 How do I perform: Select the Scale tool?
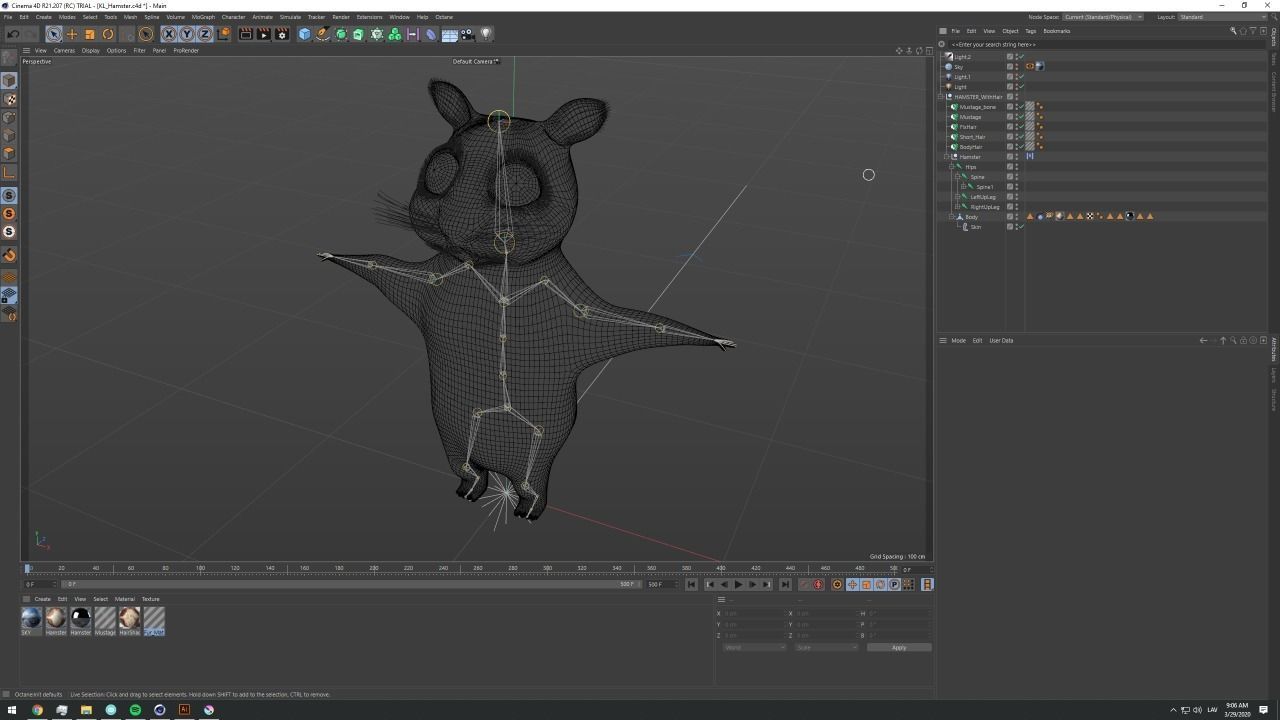point(90,34)
